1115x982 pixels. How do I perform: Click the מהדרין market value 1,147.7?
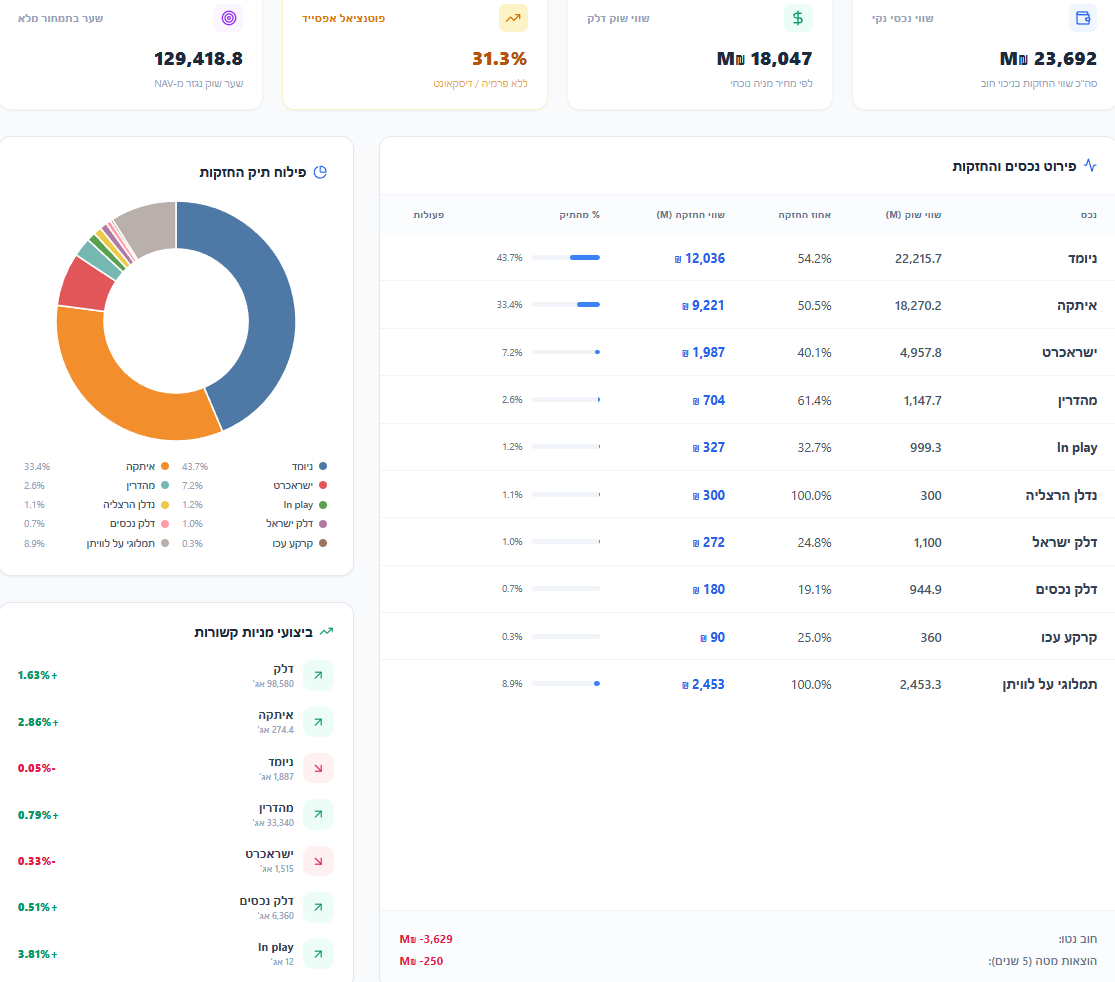click(922, 400)
